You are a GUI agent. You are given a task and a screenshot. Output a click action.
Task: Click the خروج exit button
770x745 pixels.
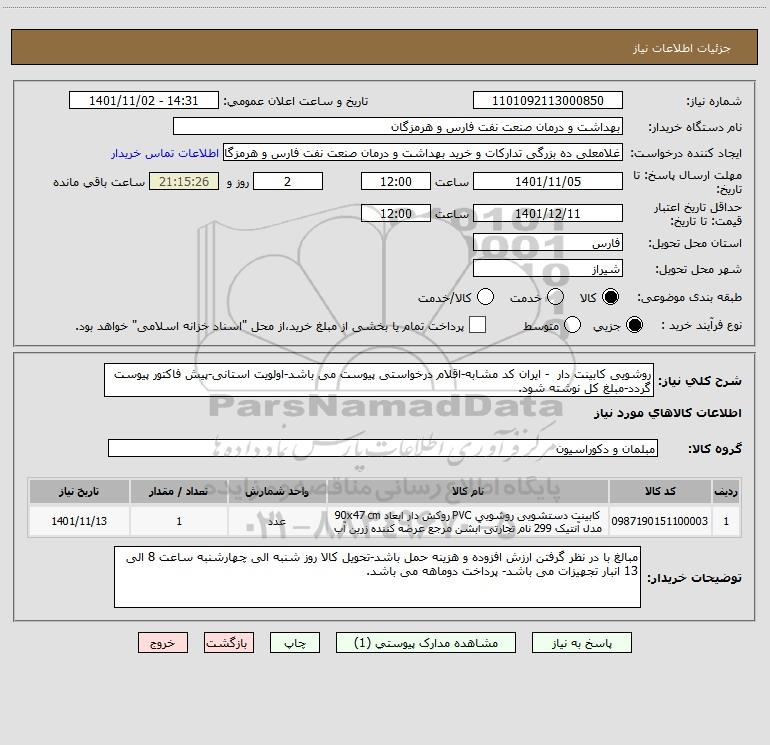point(163,643)
